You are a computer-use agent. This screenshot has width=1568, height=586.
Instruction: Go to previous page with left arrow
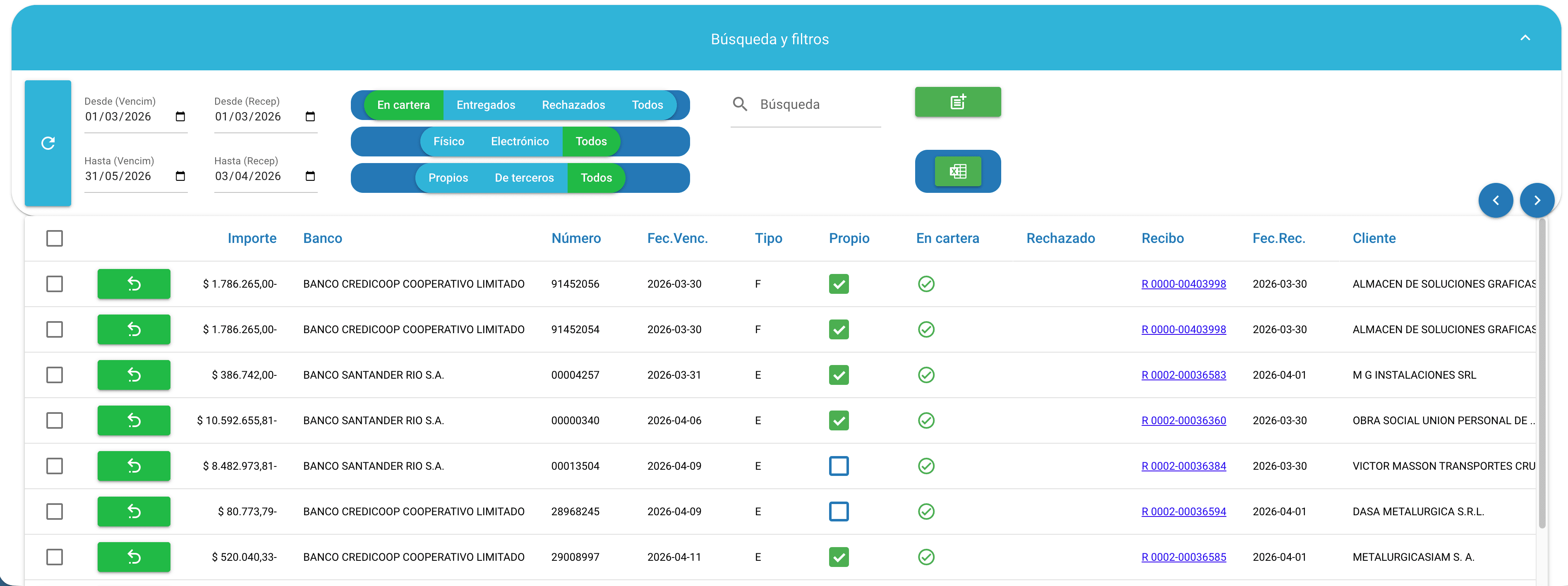1496,200
